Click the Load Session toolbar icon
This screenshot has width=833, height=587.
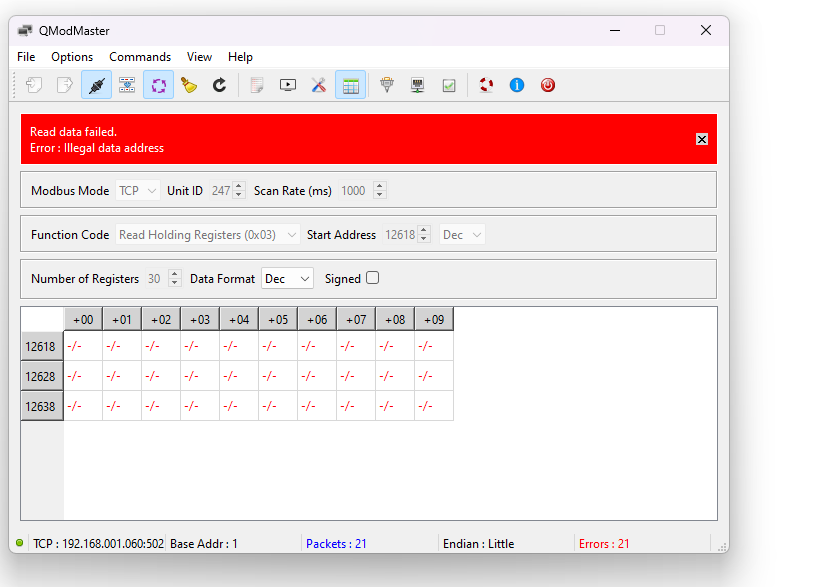point(34,85)
